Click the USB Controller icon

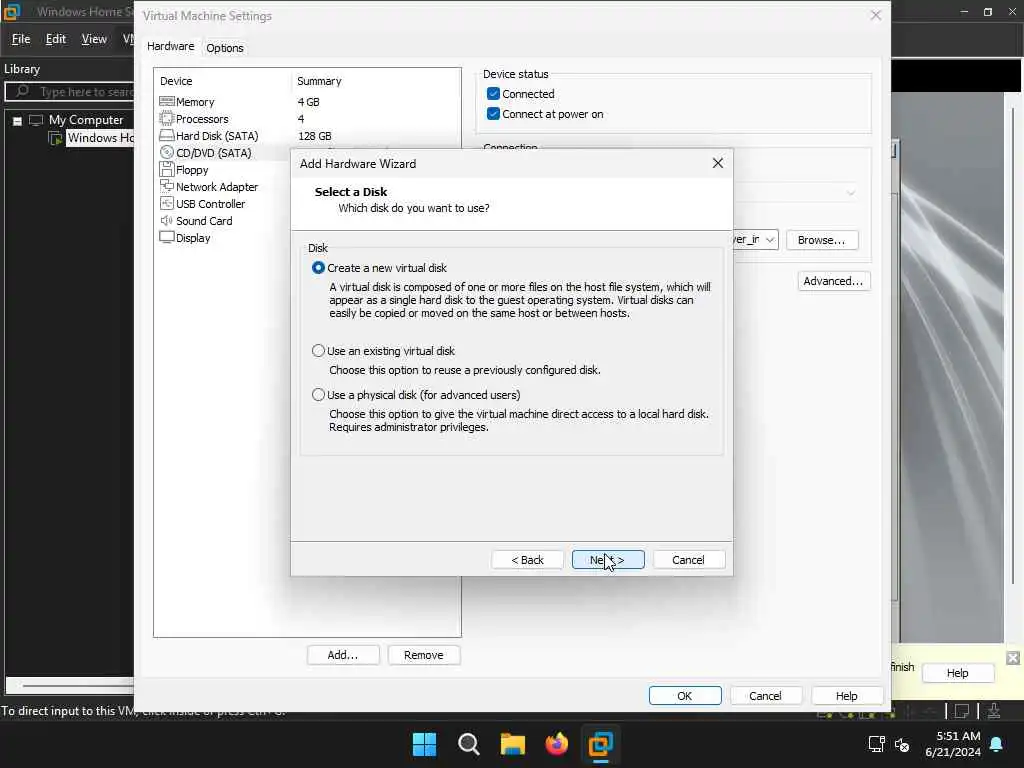[167, 203]
